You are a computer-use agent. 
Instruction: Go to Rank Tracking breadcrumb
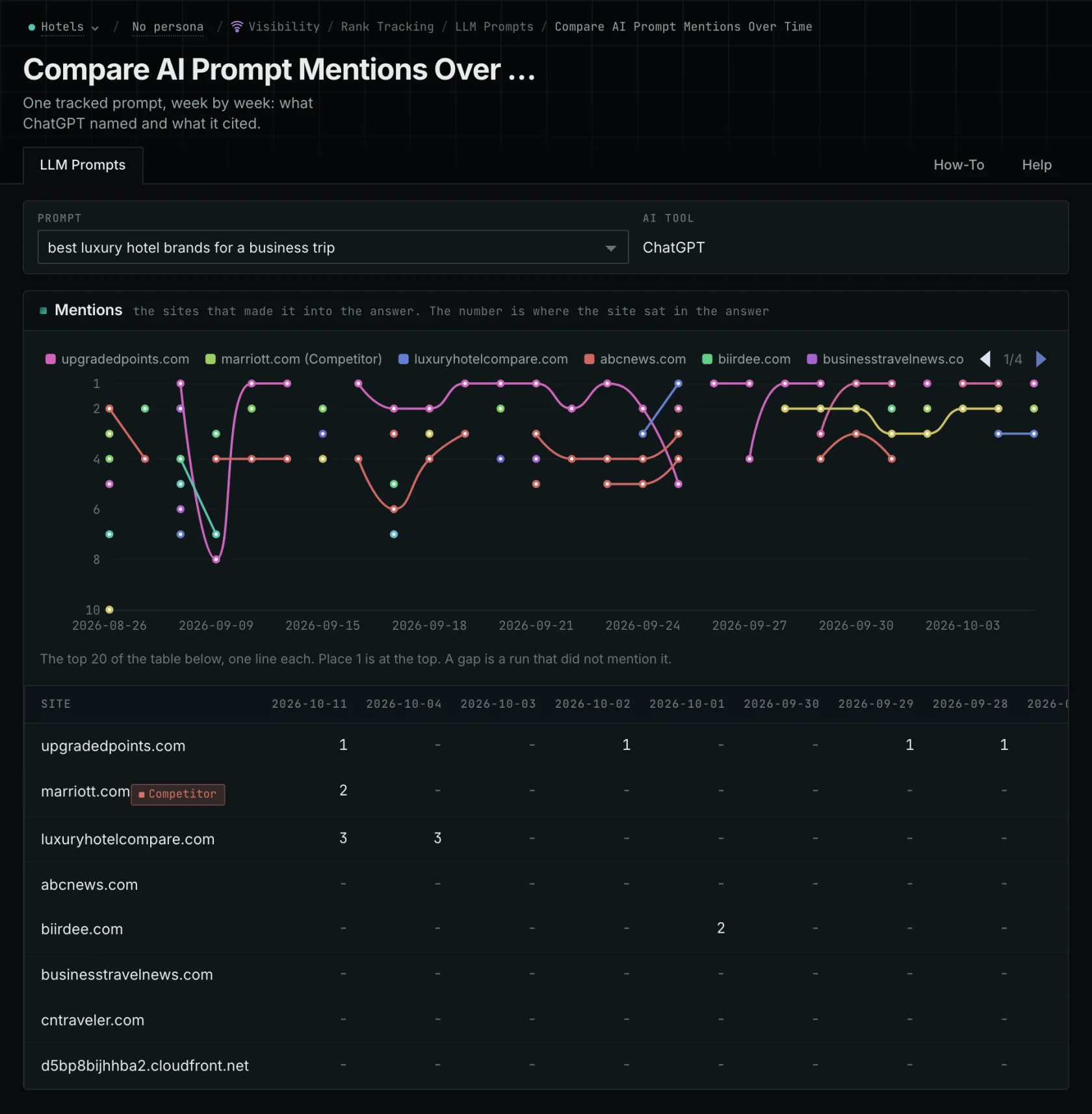click(387, 27)
